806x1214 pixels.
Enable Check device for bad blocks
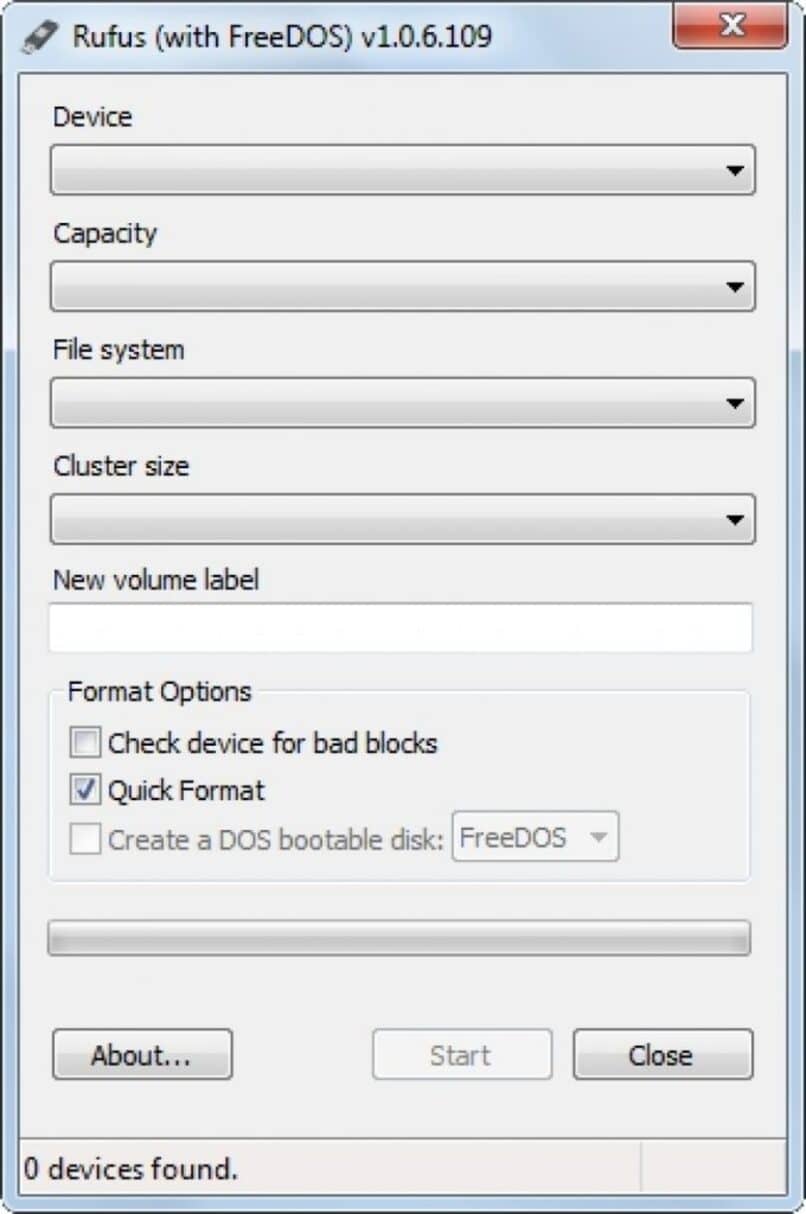click(85, 743)
